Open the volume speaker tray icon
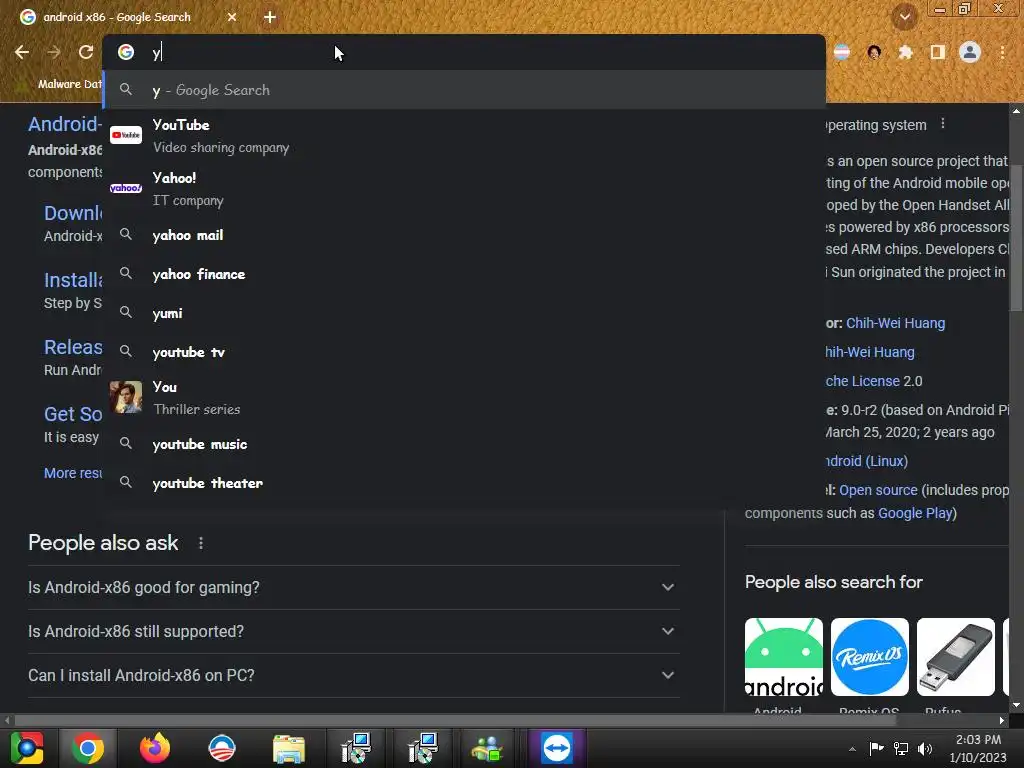The width and height of the screenshot is (1024, 768). pyautogui.click(x=925, y=748)
